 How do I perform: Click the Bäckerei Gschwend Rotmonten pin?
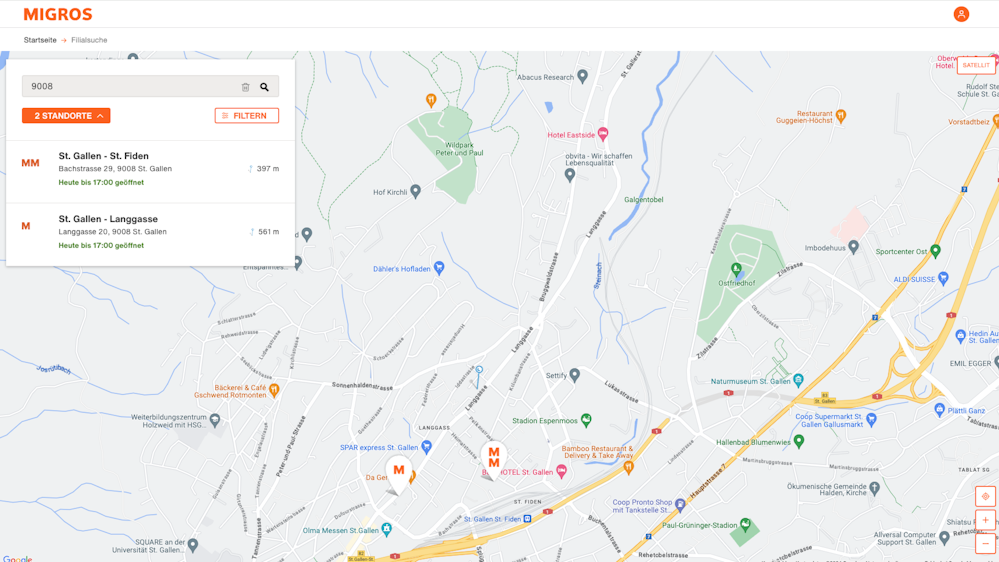pos(274,389)
